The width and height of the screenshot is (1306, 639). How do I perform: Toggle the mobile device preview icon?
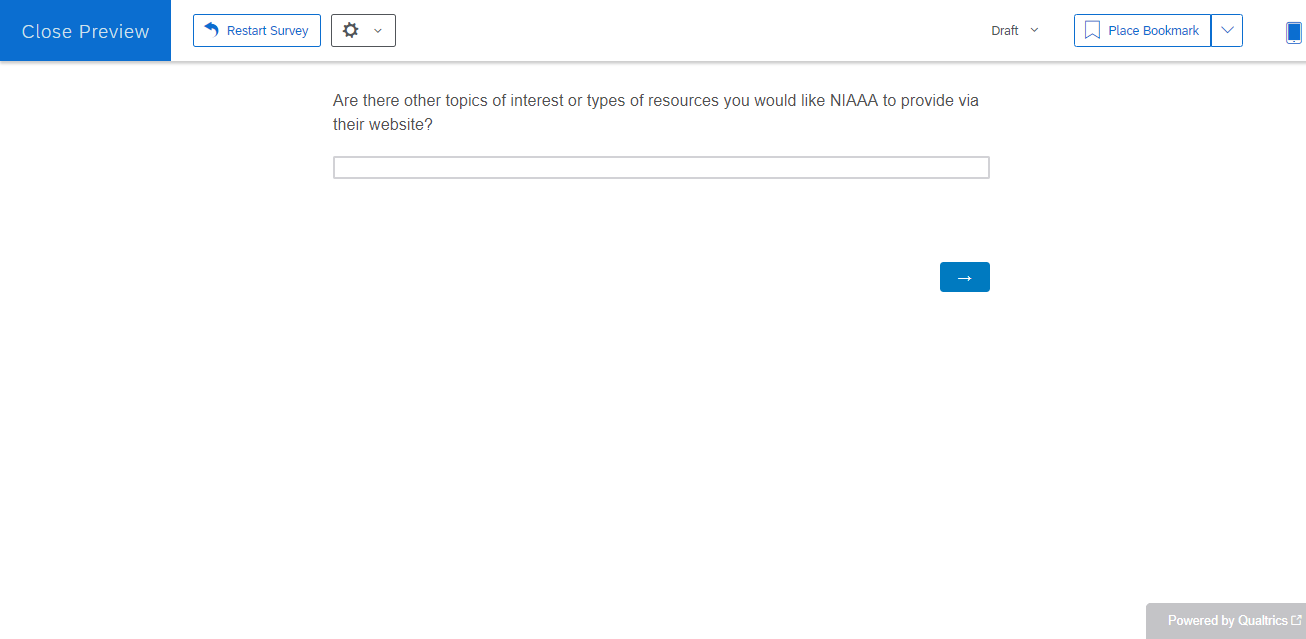[1294, 32]
